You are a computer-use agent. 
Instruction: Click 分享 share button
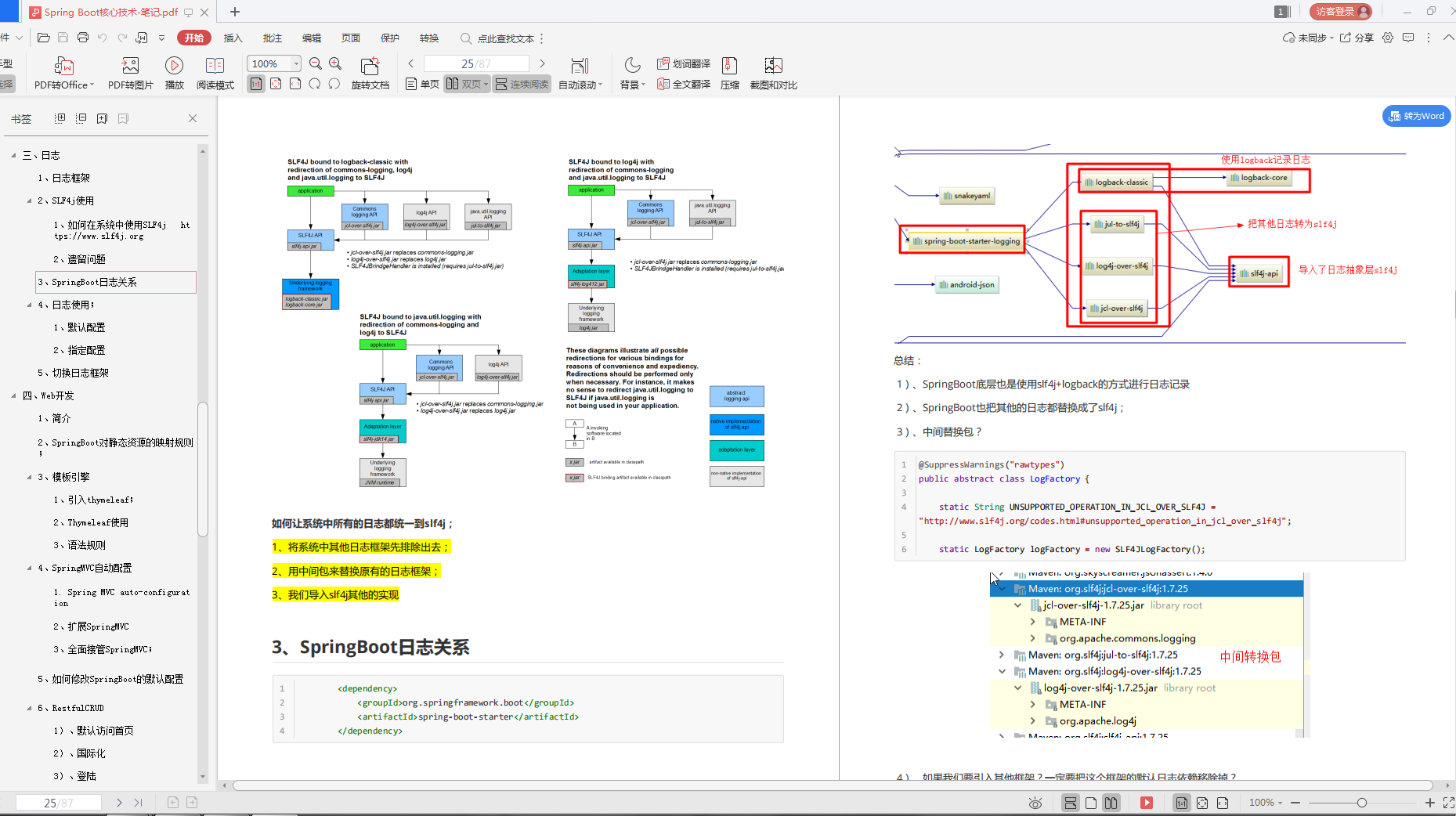1357,38
